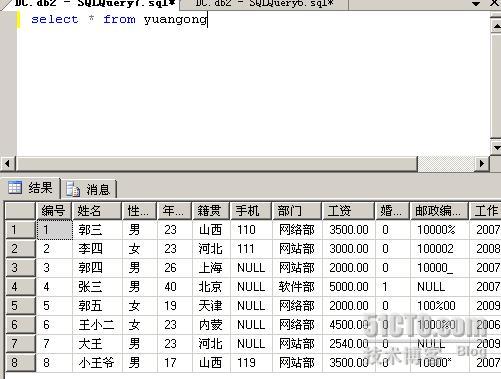Click the editor scroll up arrow
The height and width of the screenshot is (379, 501).
(496, 25)
